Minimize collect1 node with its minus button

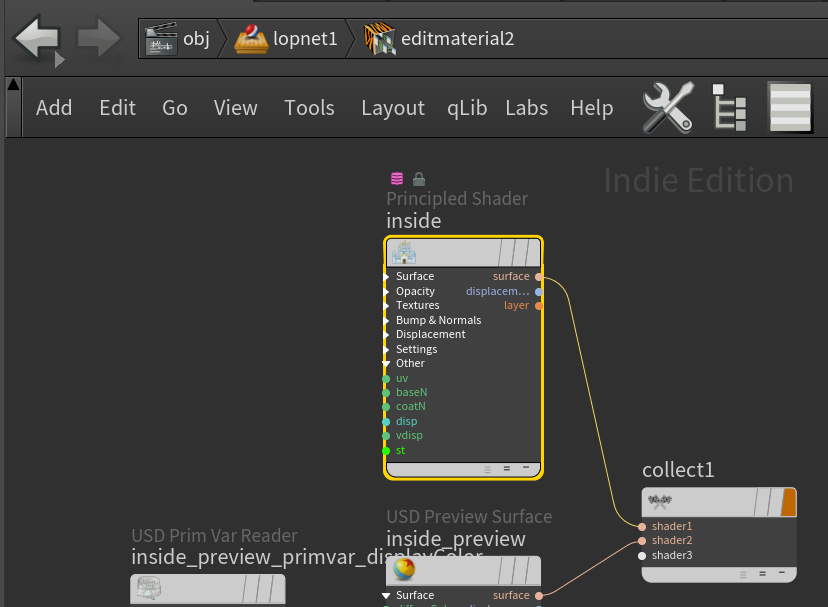tap(782, 573)
